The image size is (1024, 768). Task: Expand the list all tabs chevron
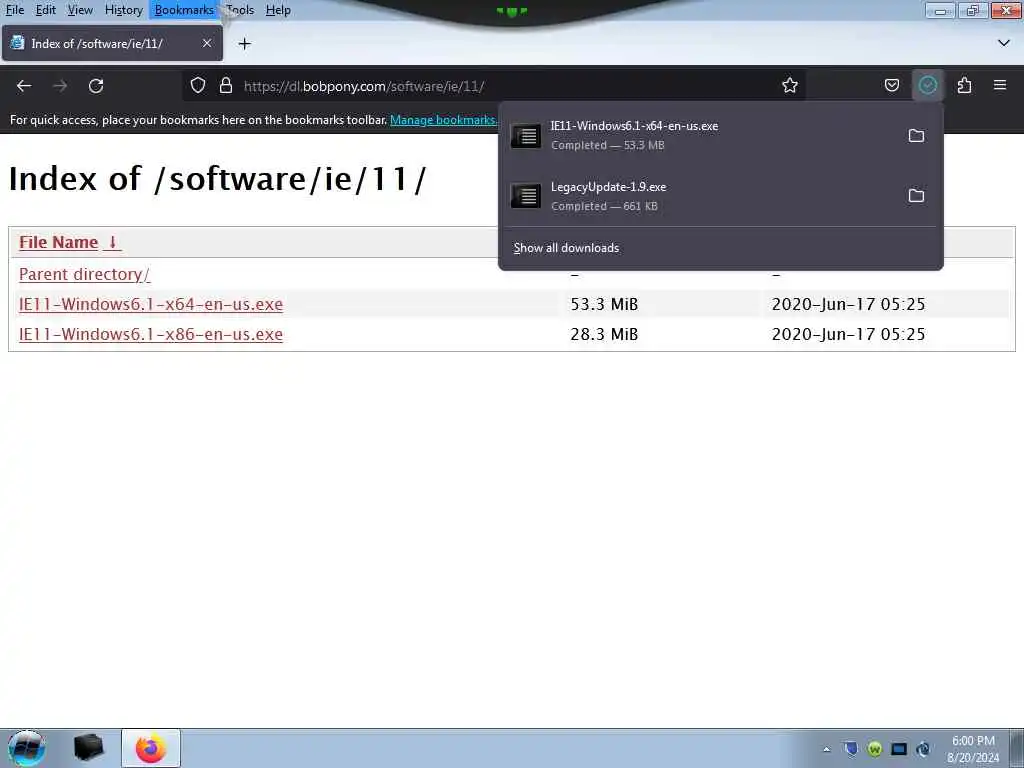1004,43
